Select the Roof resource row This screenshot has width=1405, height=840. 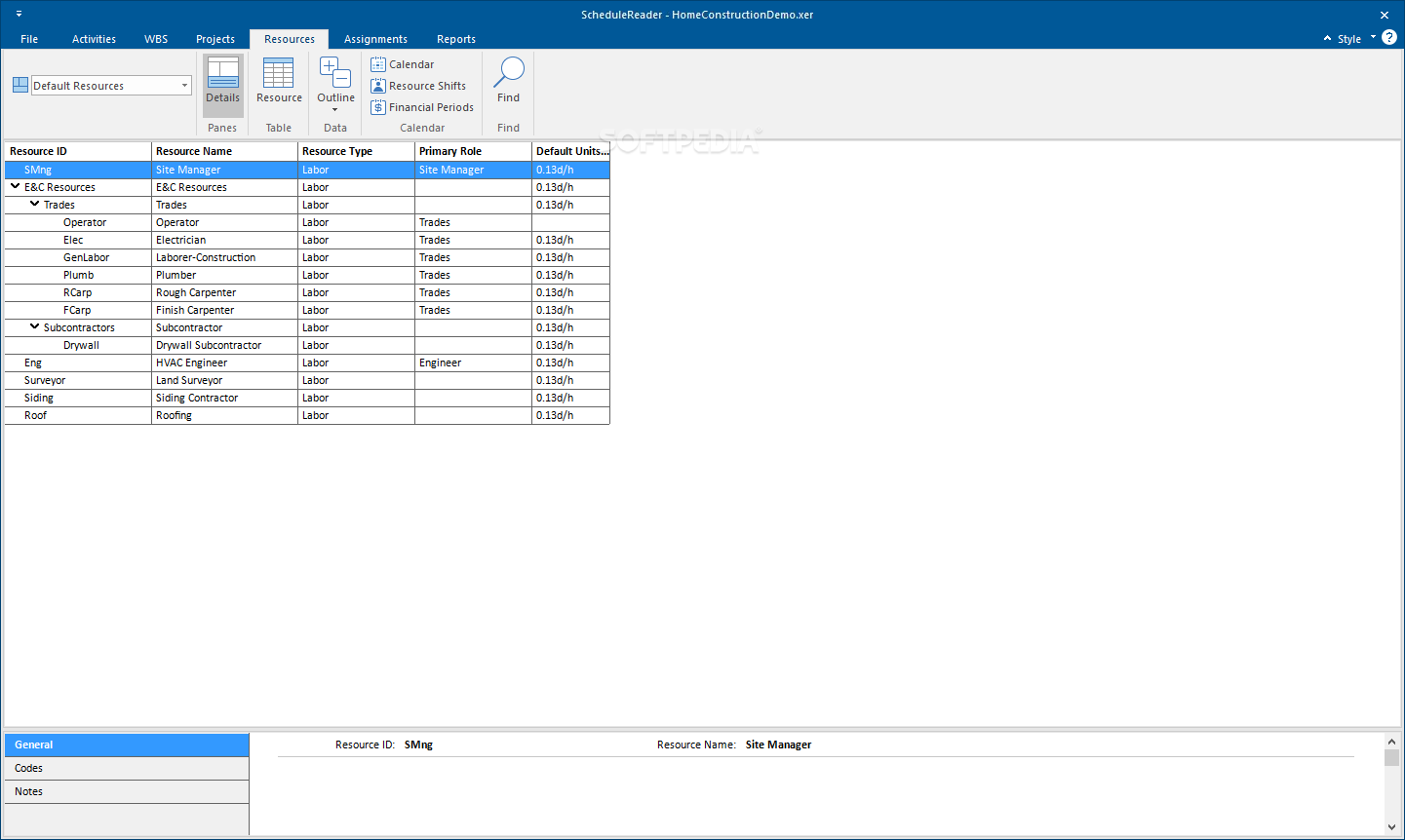point(307,415)
